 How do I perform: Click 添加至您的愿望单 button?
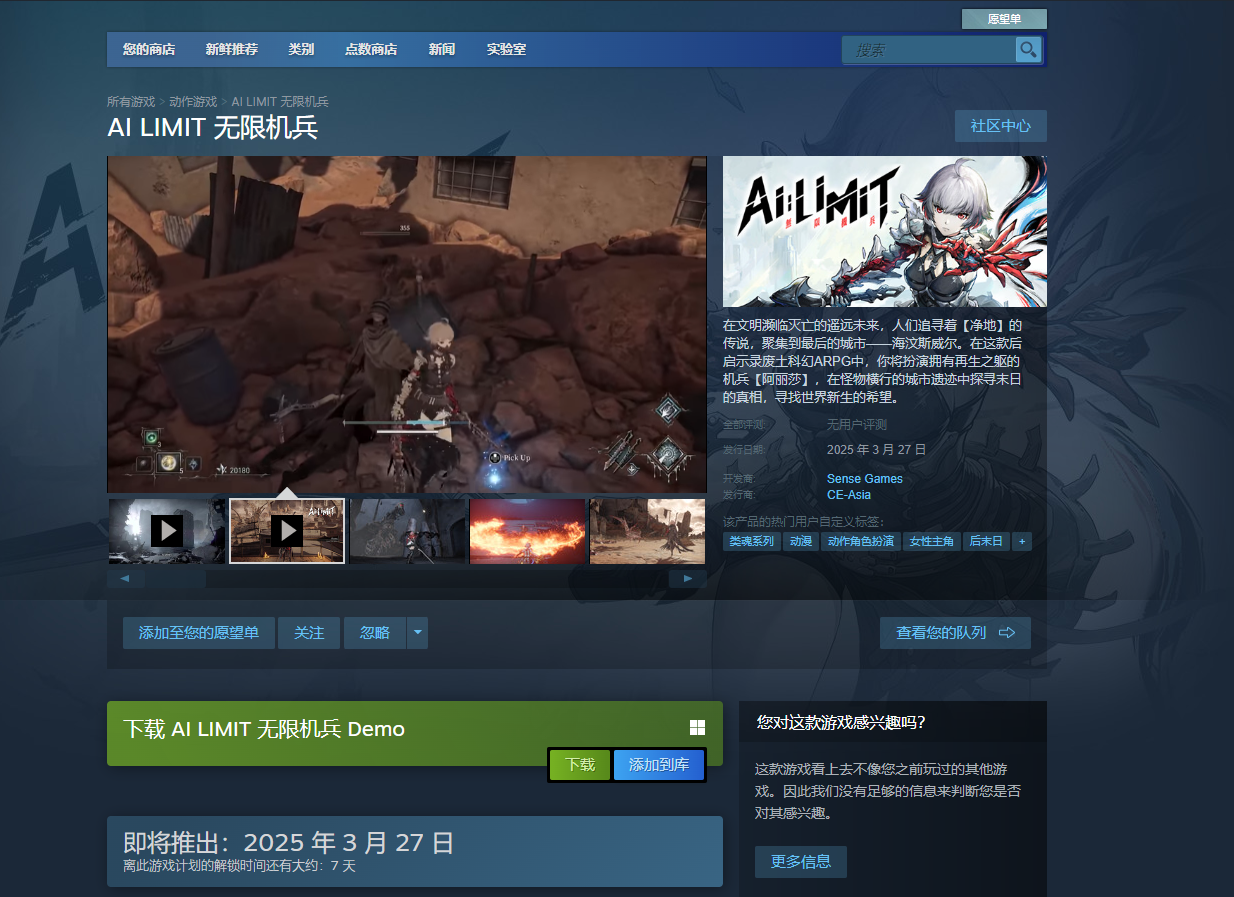click(x=199, y=633)
